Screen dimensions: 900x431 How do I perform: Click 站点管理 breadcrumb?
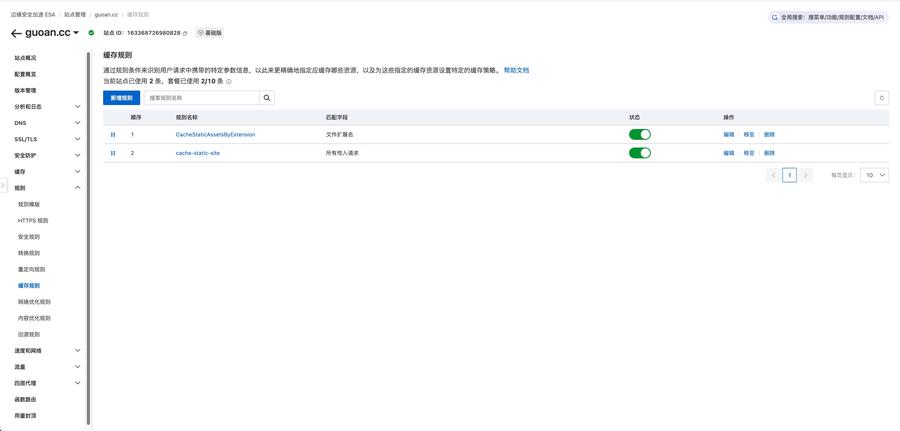(75, 14)
